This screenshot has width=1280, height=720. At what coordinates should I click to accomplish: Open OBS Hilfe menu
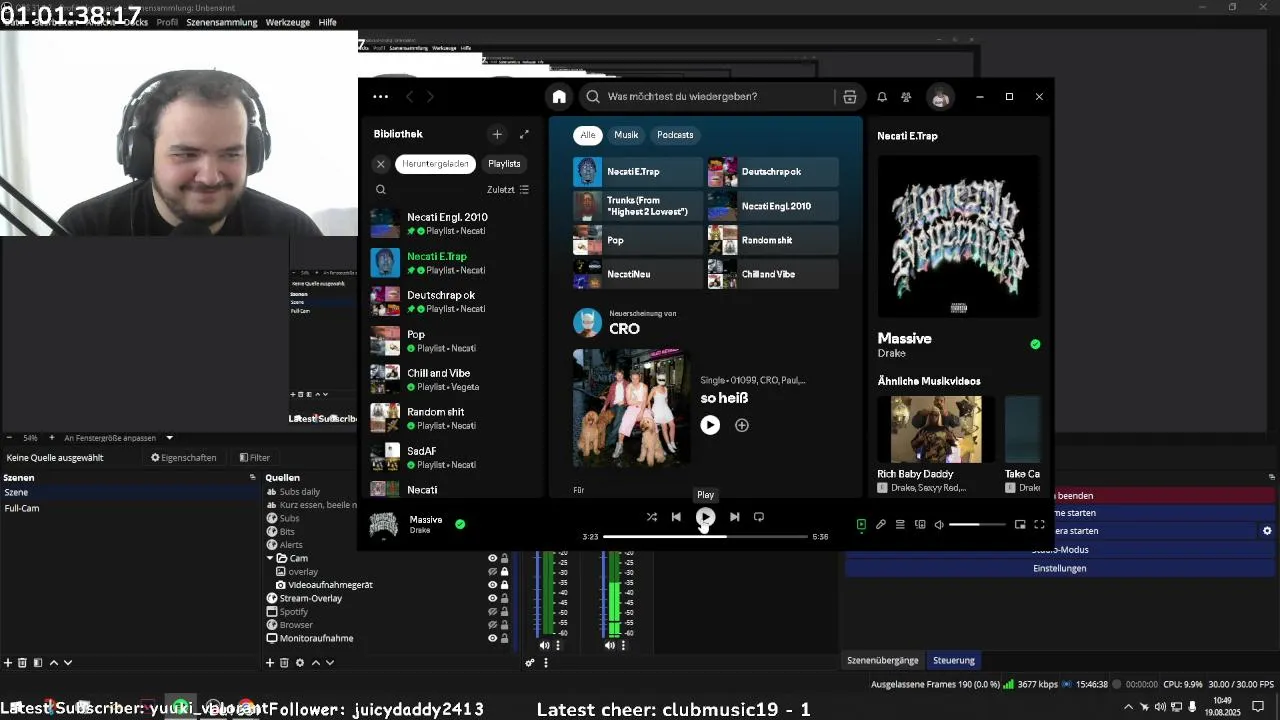(x=327, y=22)
